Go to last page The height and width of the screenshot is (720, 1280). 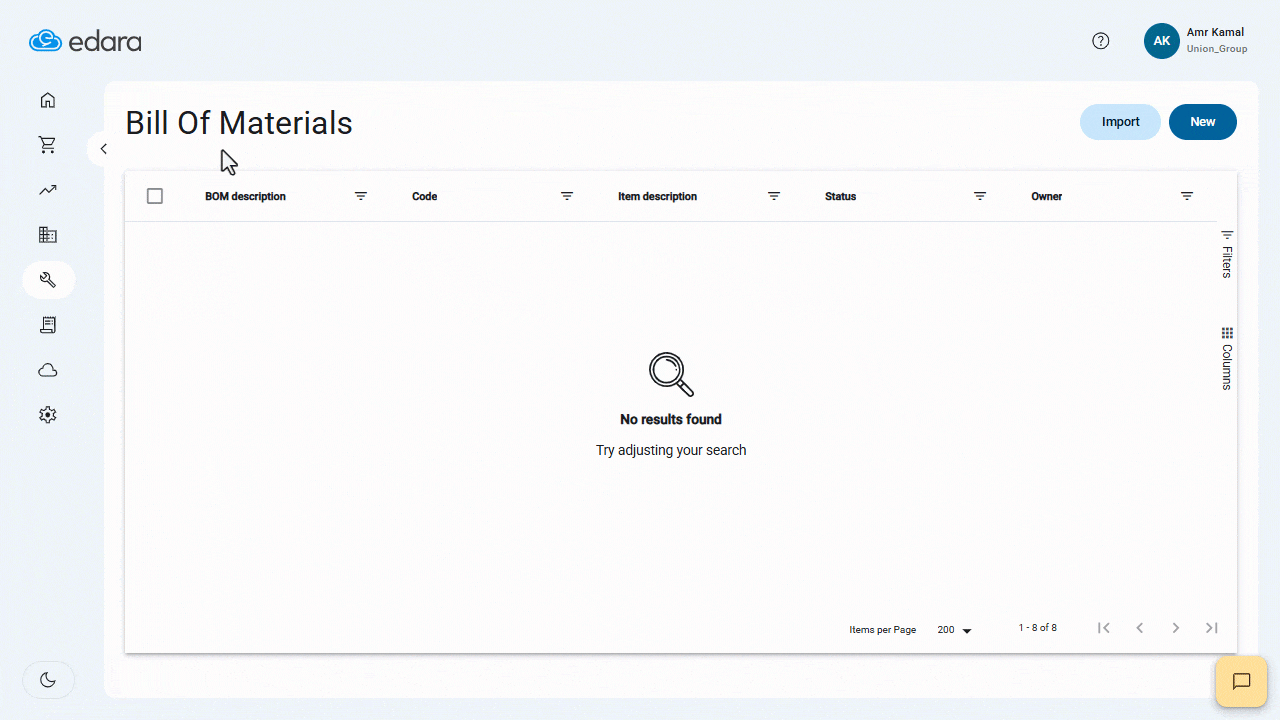pos(1212,628)
